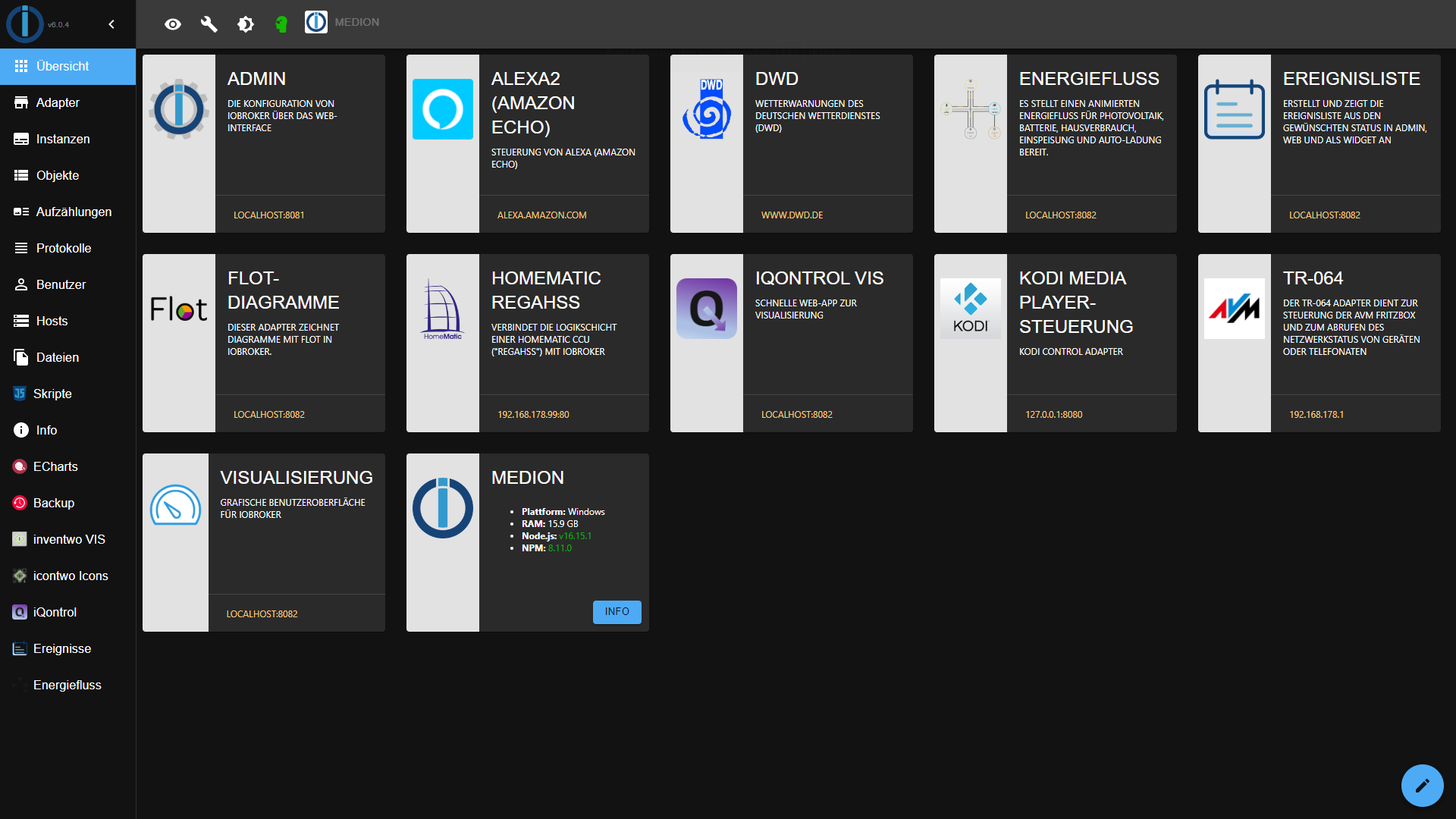Switch theme using the brightness icon
This screenshot has width=1456, height=819.
[x=246, y=24]
